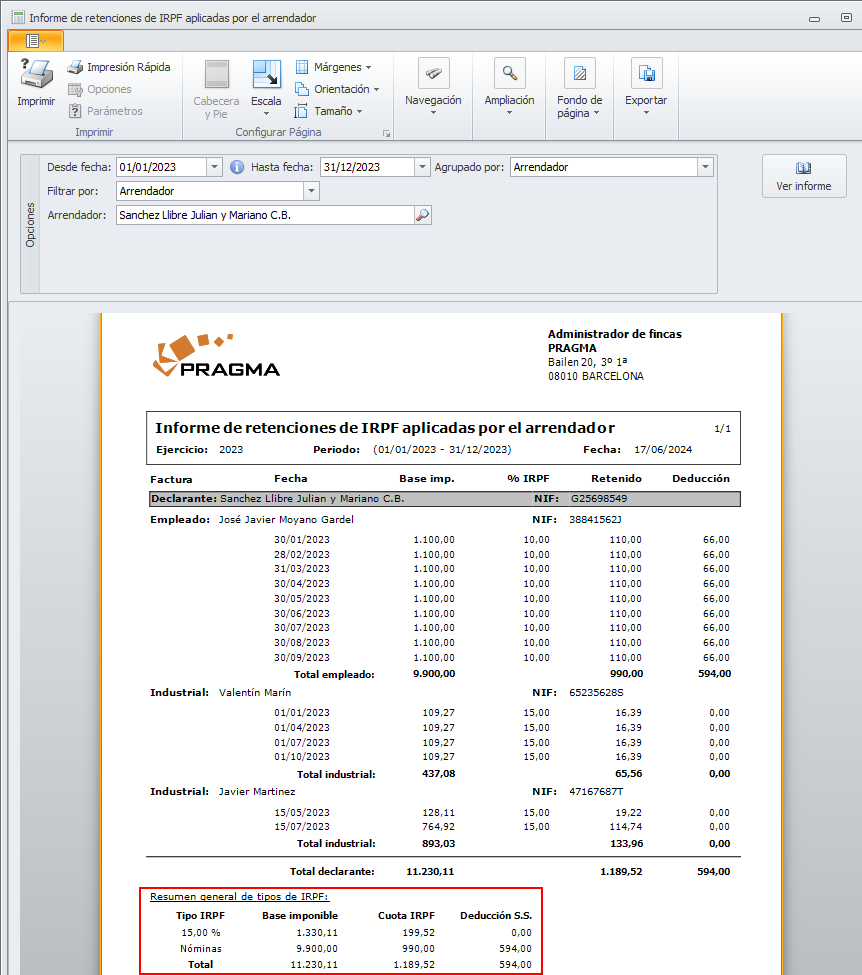The width and height of the screenshot is (862, 975).
Task: Click the Hasta fecha date field
Action: [367, 167]
